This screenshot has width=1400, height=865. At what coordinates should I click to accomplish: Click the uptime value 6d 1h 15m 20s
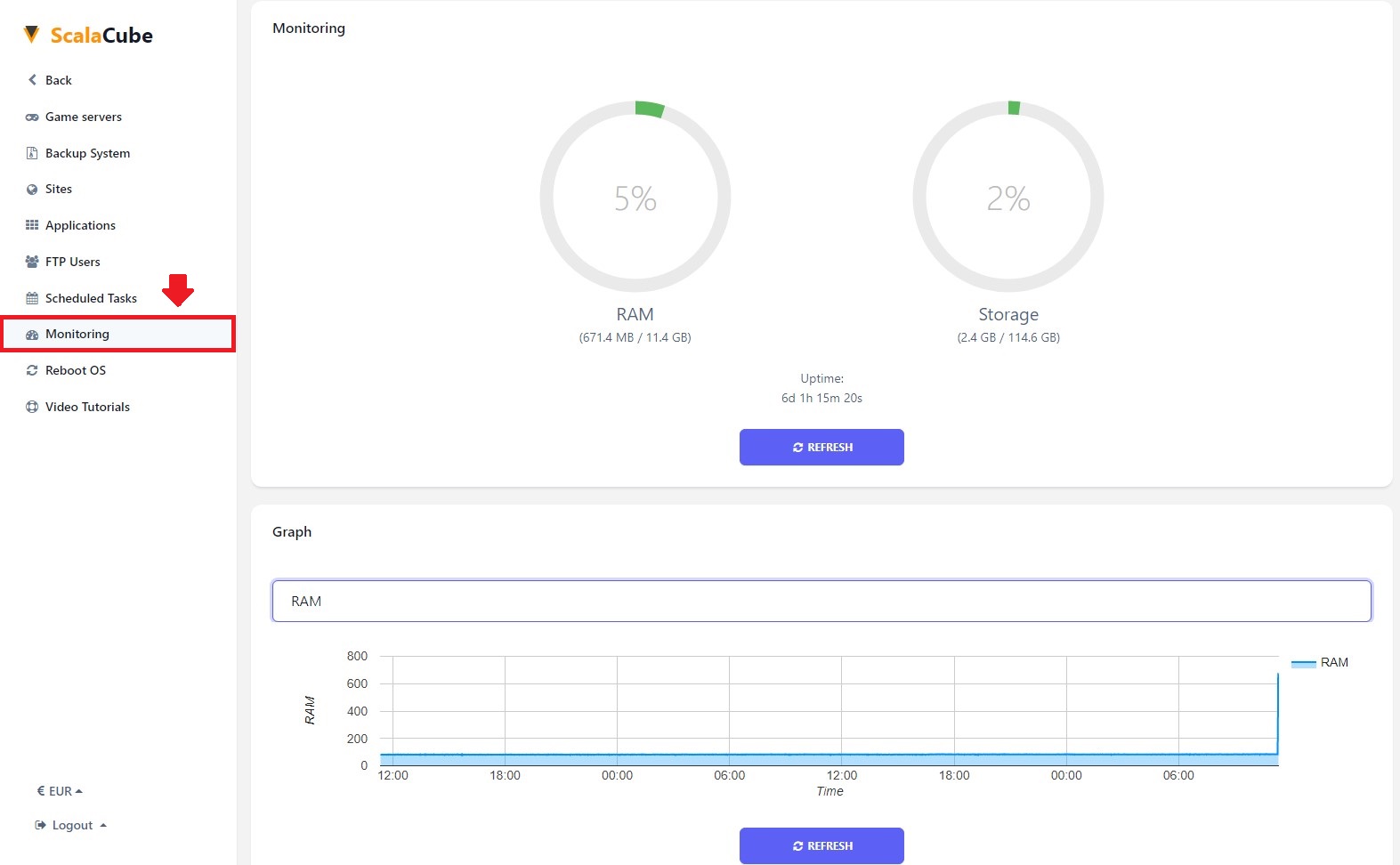click(x=821, y=398)
